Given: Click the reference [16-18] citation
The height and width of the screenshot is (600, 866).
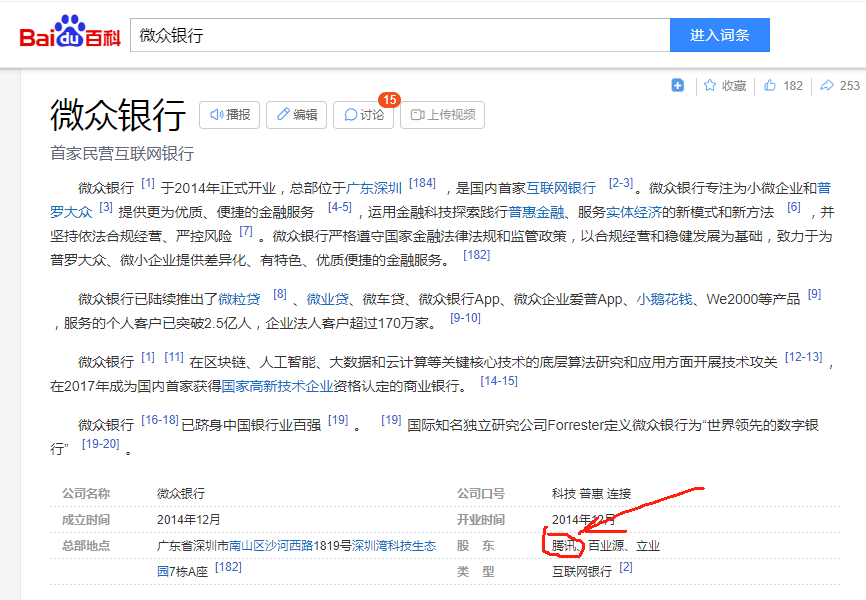Looking at the screenshot, I should (x=160, y=420).
